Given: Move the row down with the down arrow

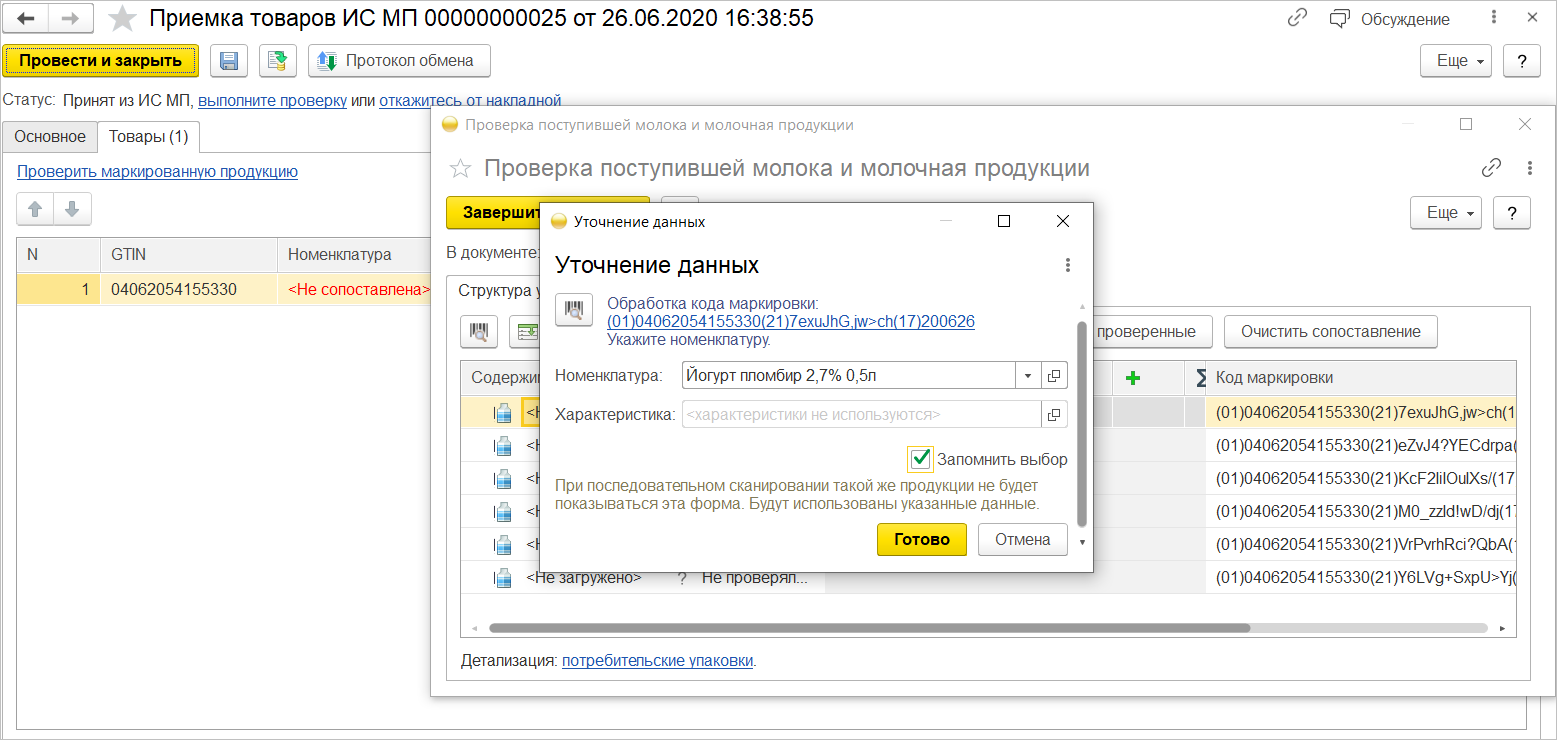Looking at the screenshot, I should 72,209.
